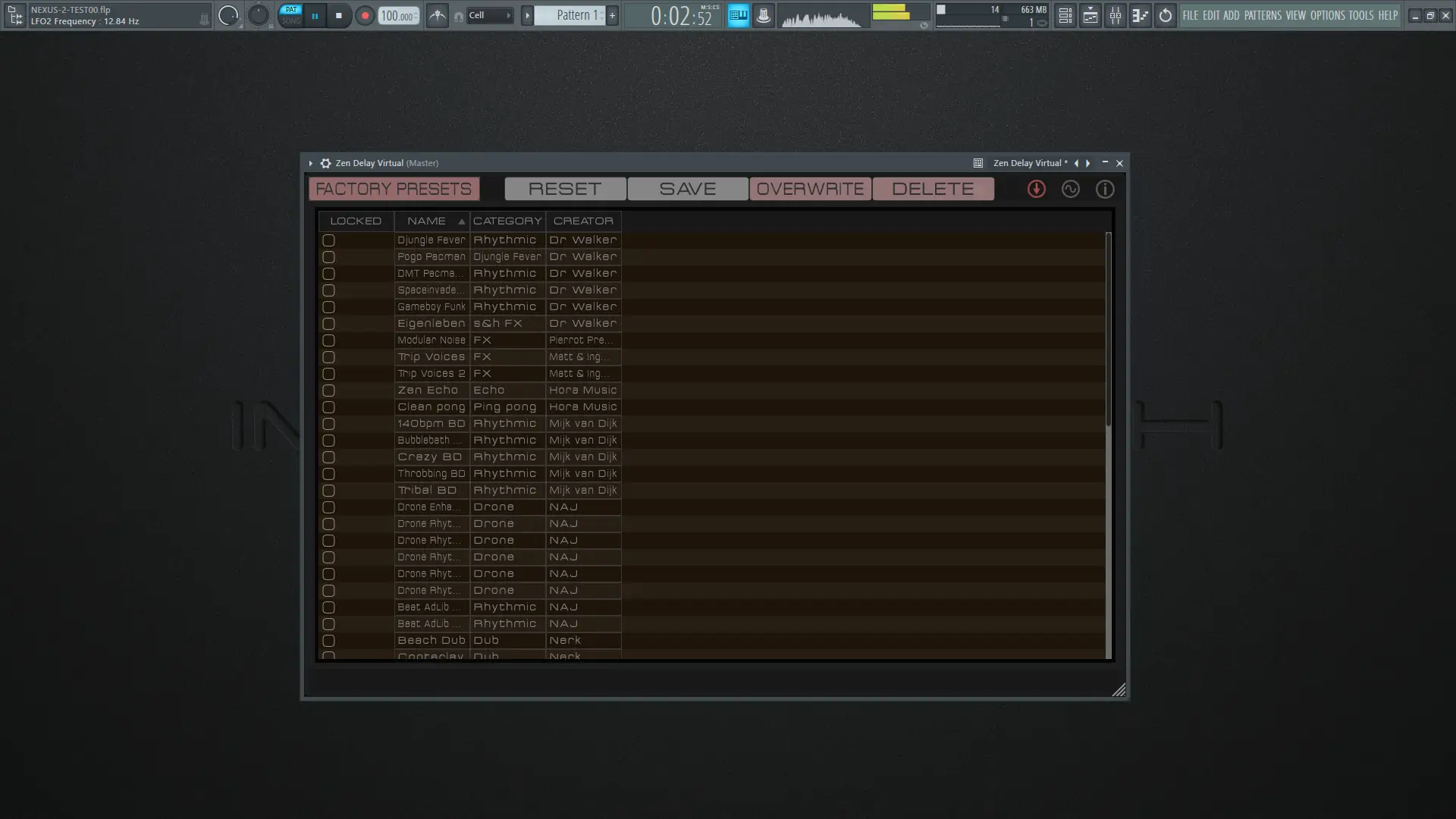
Task: Expand the plugin window options arrow
Action: (310, 163)
